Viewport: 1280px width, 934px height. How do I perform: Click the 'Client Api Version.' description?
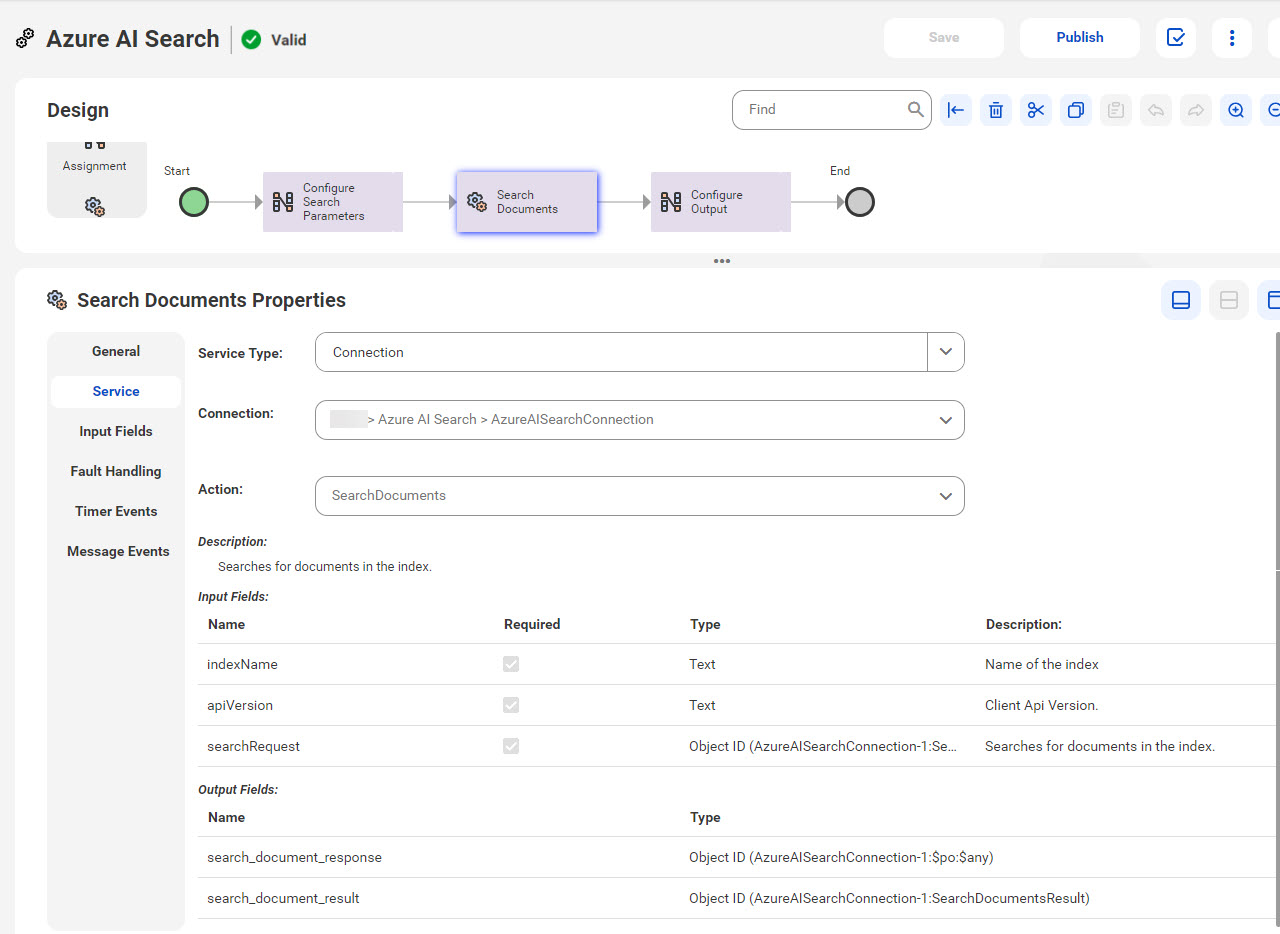tap(1041, 705)
